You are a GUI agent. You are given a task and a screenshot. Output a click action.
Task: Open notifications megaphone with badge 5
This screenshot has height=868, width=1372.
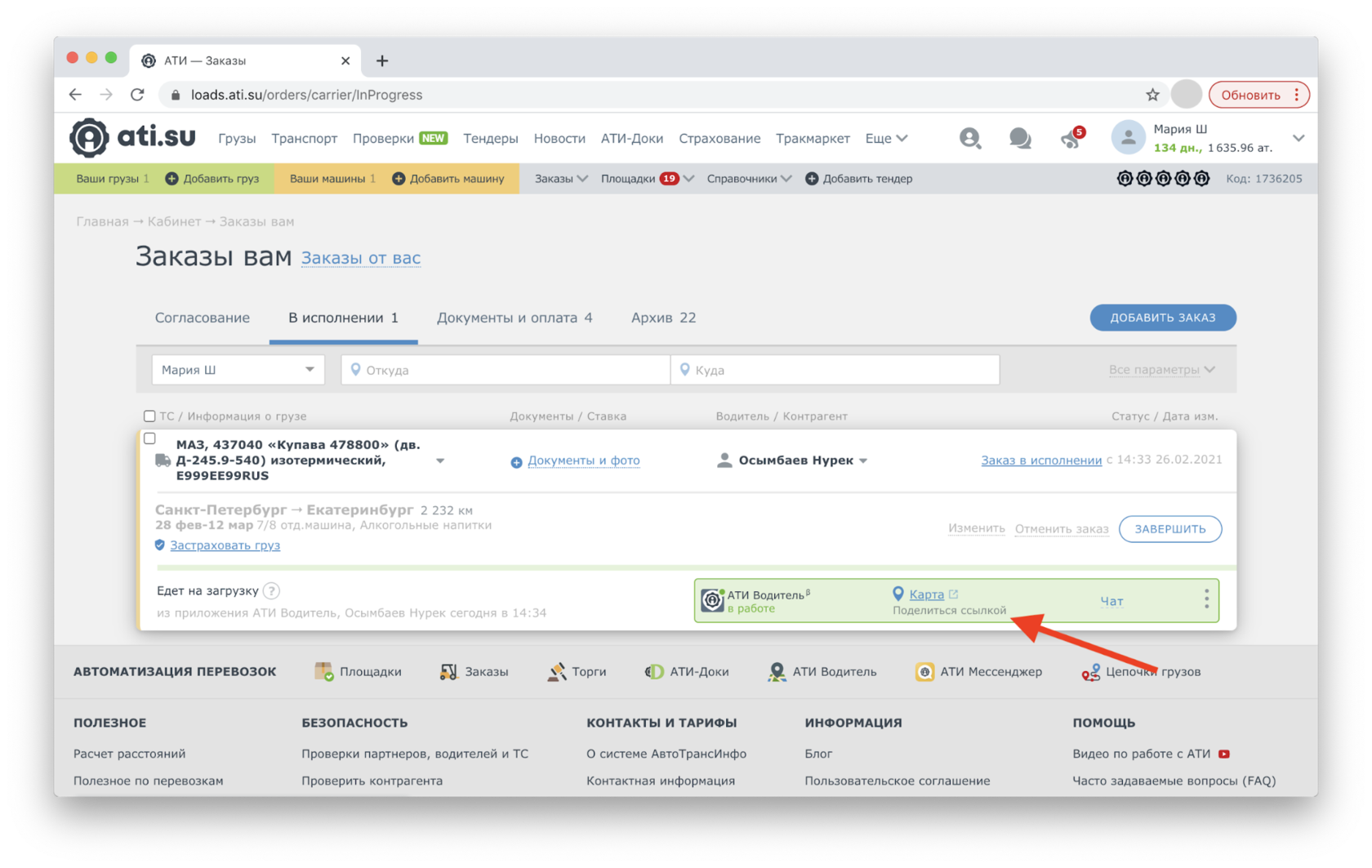[1071, 137]
